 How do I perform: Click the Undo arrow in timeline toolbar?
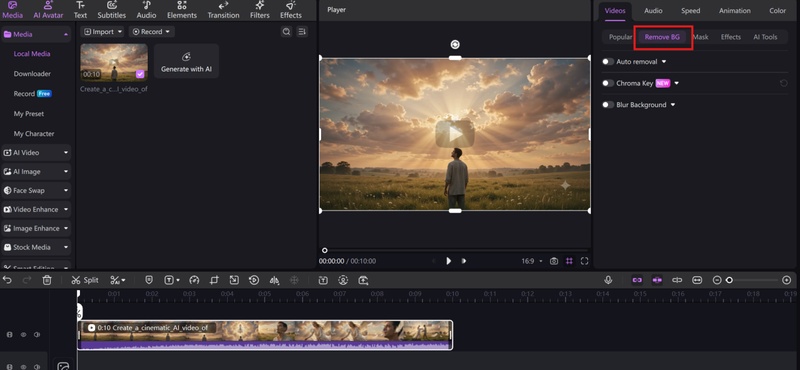click(7, 280)
